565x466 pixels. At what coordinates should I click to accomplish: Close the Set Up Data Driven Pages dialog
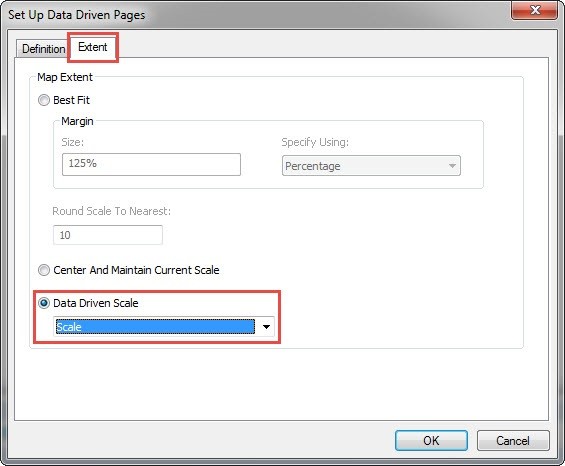tap(535, 10)
